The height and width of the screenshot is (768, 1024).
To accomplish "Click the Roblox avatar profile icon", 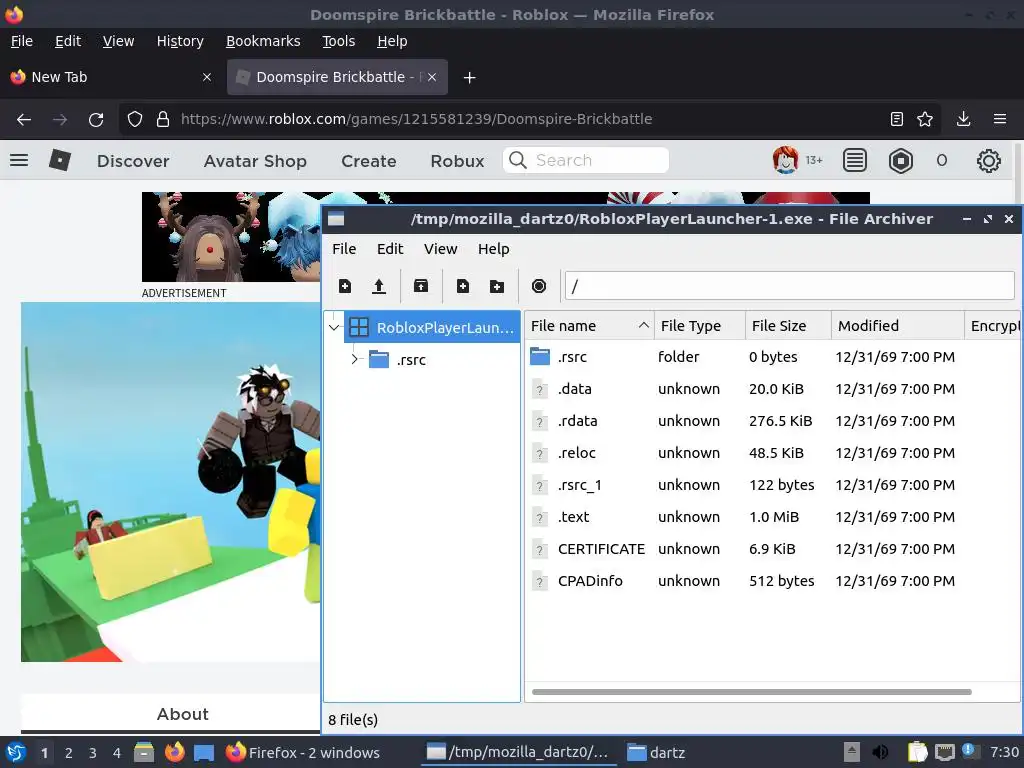I will (x=786, y=160).
